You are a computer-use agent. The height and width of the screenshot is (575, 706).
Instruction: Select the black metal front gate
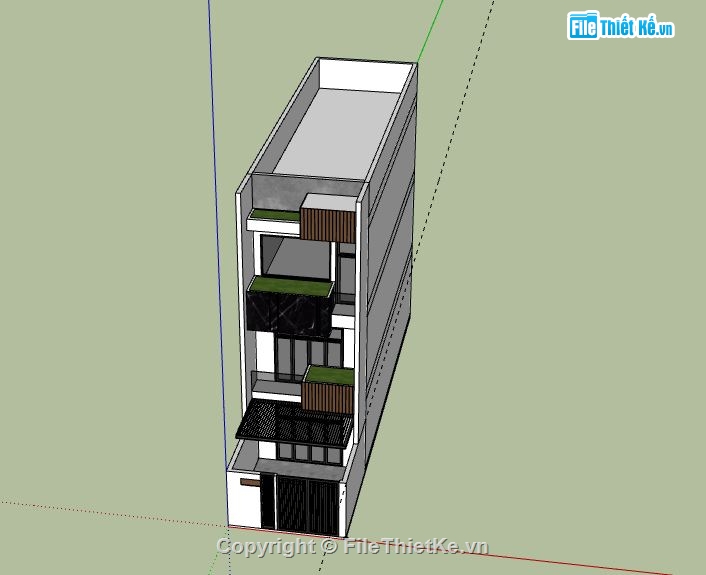pyautogui.click(x=307, y=505)
